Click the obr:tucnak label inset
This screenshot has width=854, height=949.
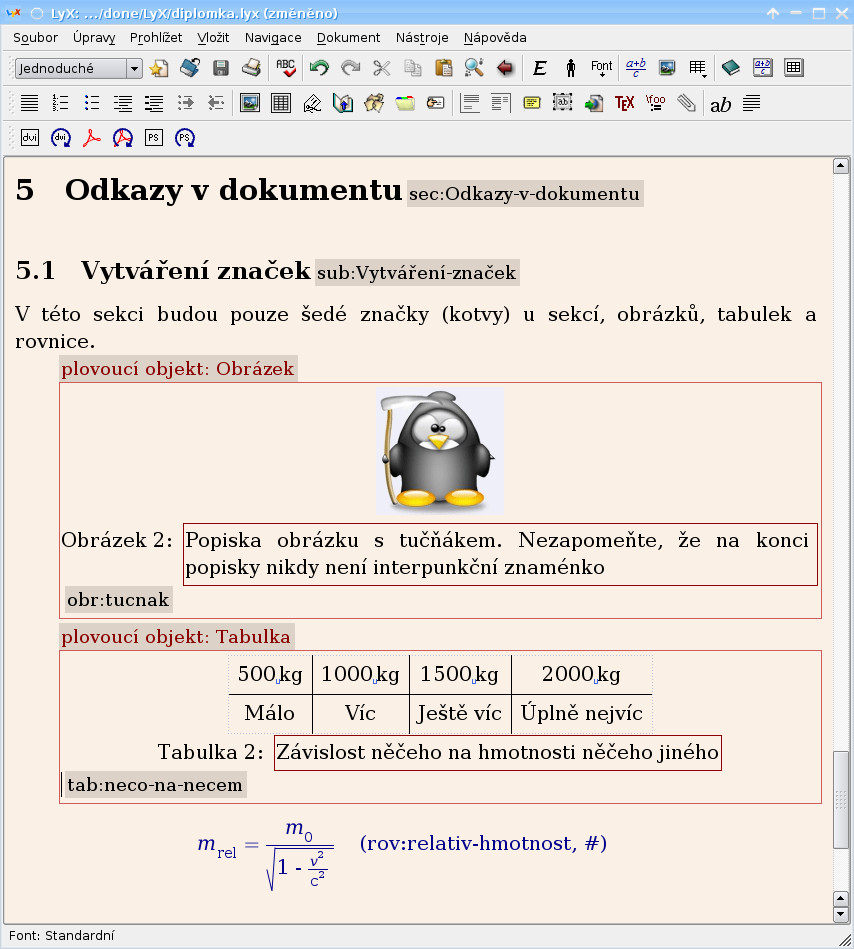[119, 600]
